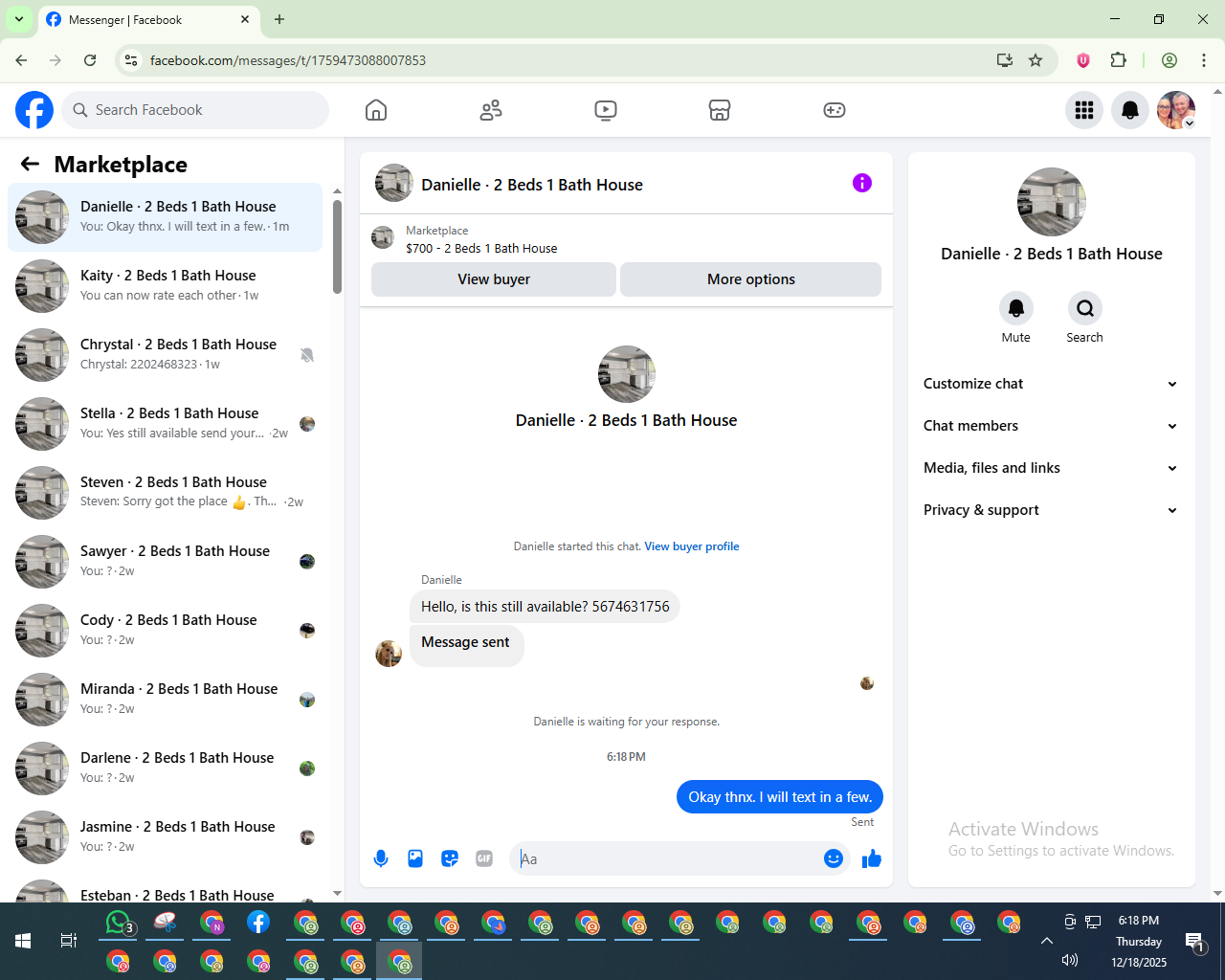Send a voice clip with microphone icon
Image resolution: width=1225 pixels, height=980 pixels.
click(381, 858)
